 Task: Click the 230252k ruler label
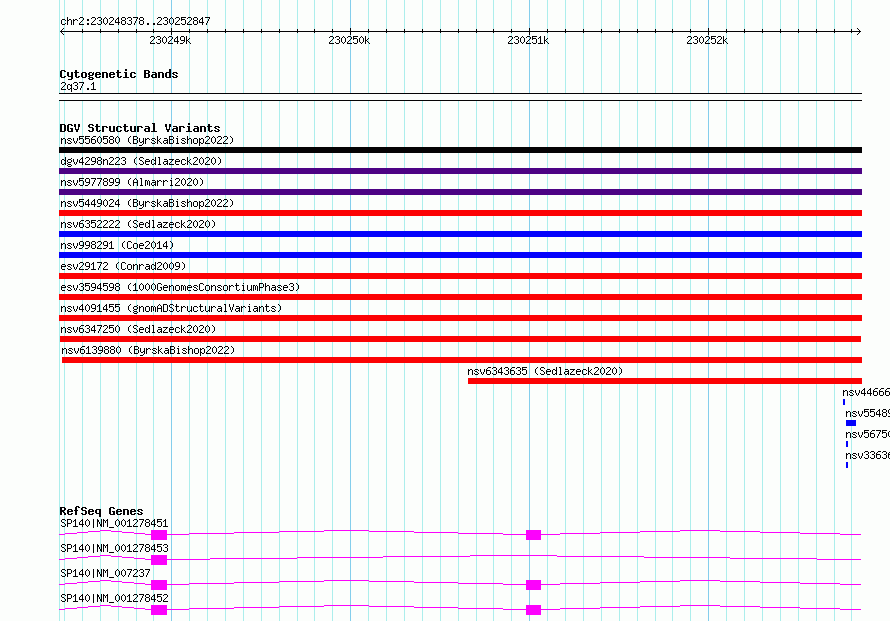point(707,40)
